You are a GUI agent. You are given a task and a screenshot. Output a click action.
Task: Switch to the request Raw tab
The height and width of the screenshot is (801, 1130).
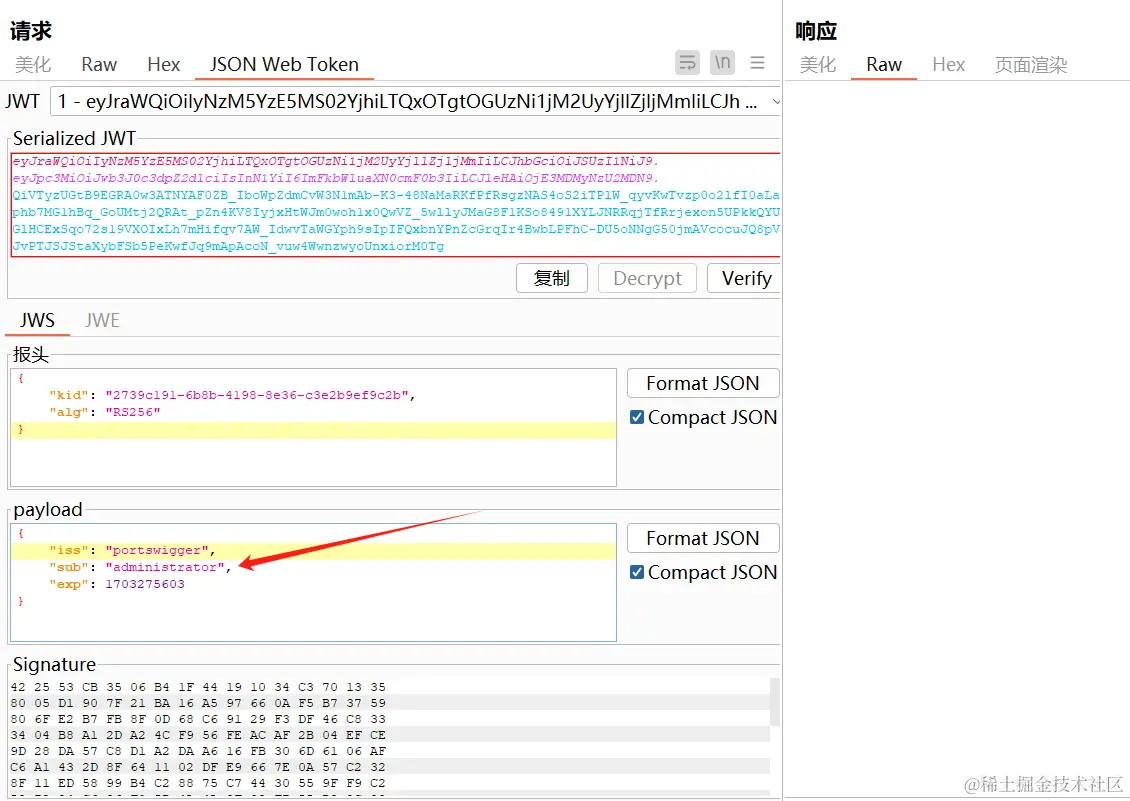pos(99,65)
